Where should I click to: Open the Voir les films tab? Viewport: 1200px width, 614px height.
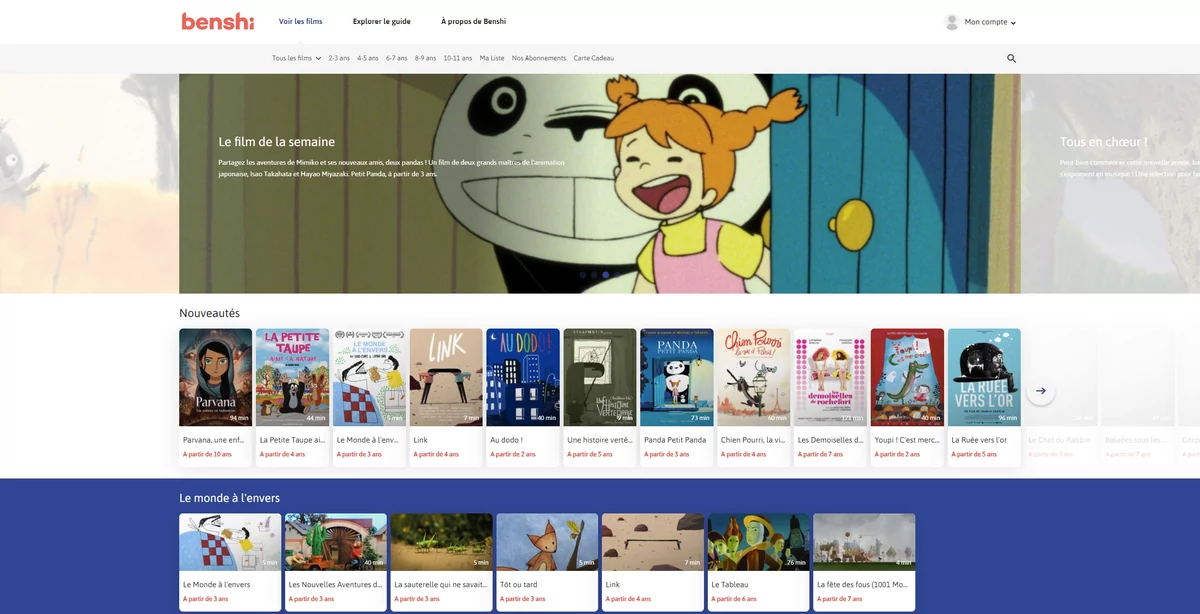(x=300, y=21)
